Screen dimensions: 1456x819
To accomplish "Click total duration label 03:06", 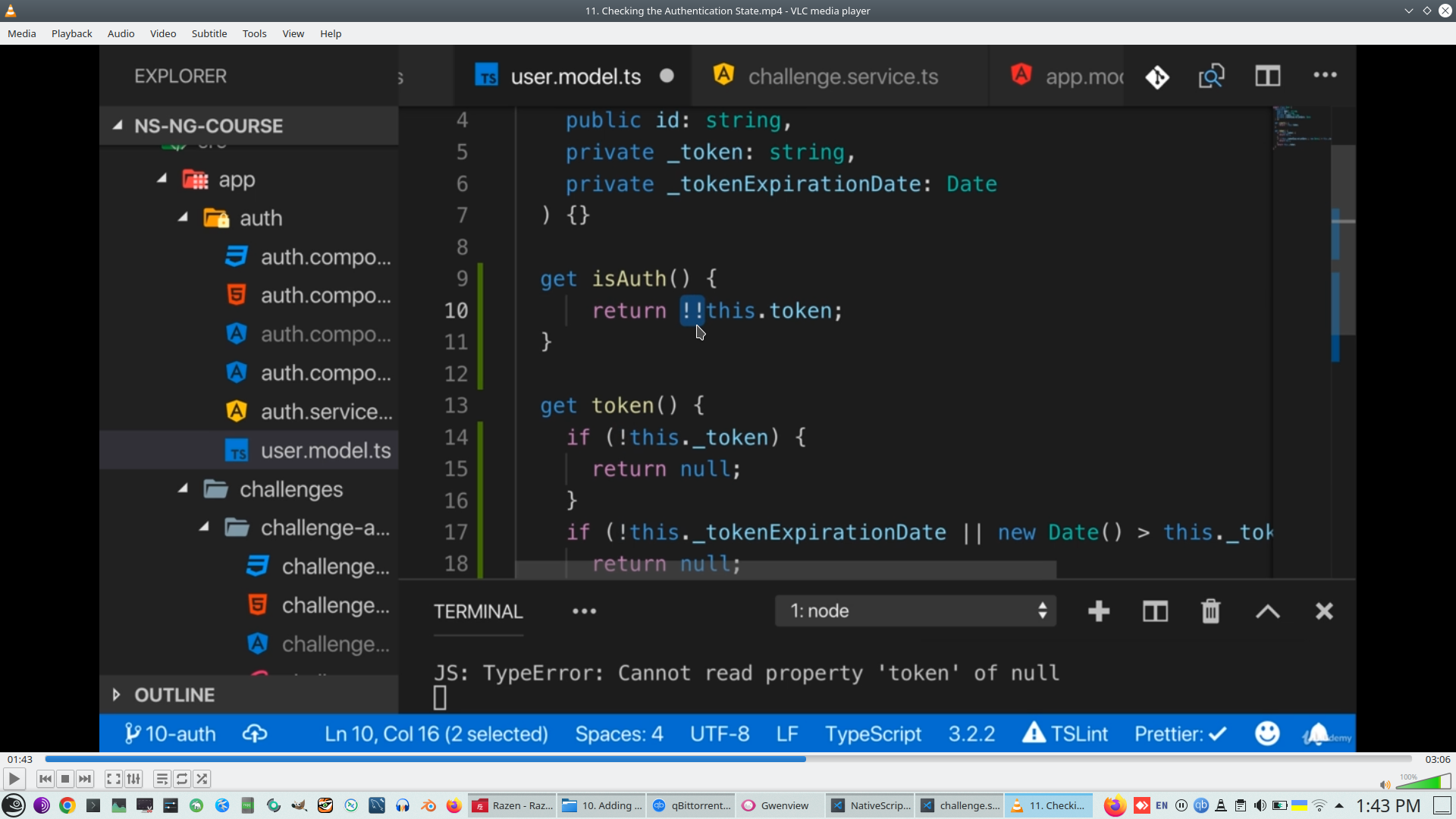I will tap(1437, 759).
